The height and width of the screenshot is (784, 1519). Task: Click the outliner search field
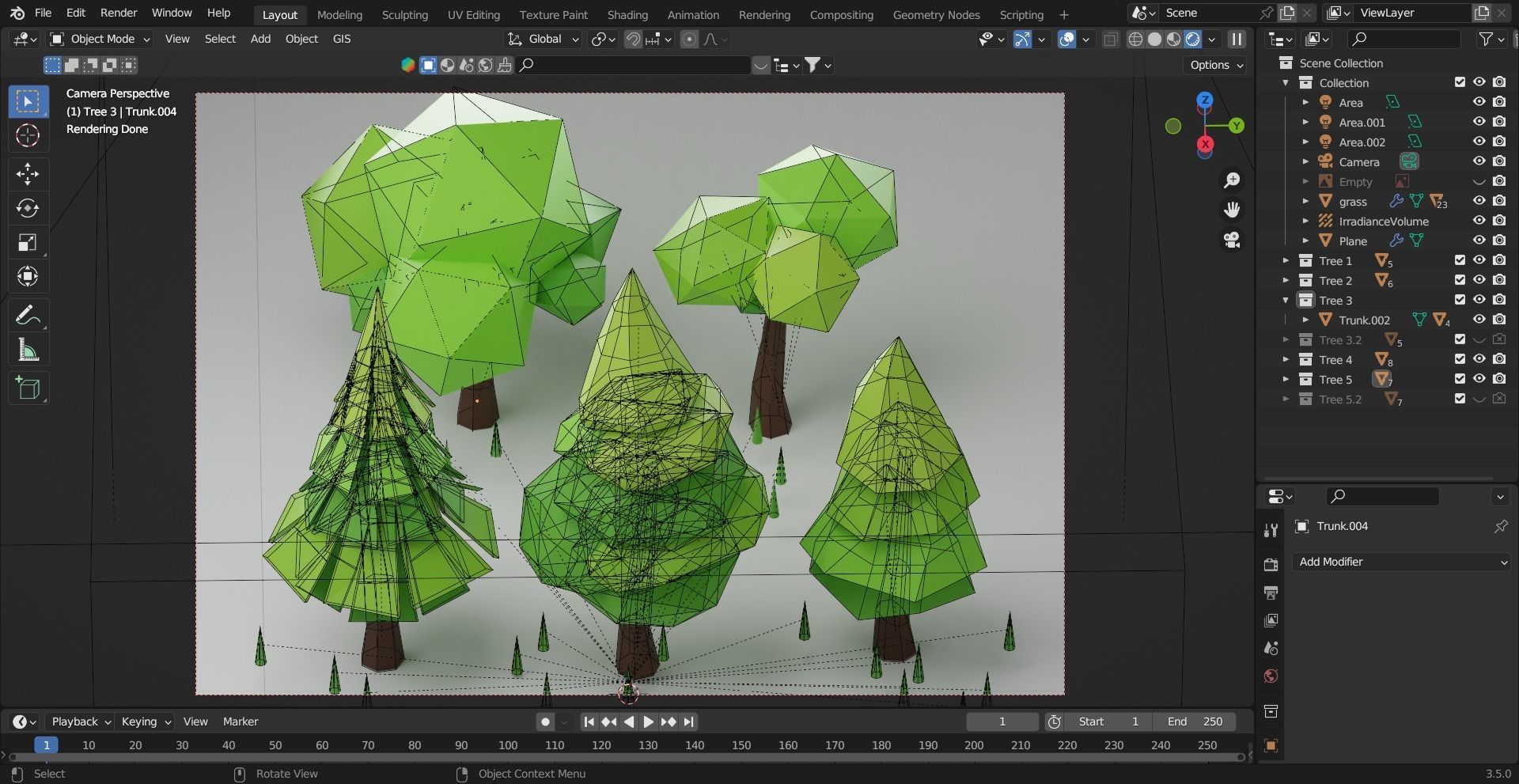click(x=1404, y=39)
